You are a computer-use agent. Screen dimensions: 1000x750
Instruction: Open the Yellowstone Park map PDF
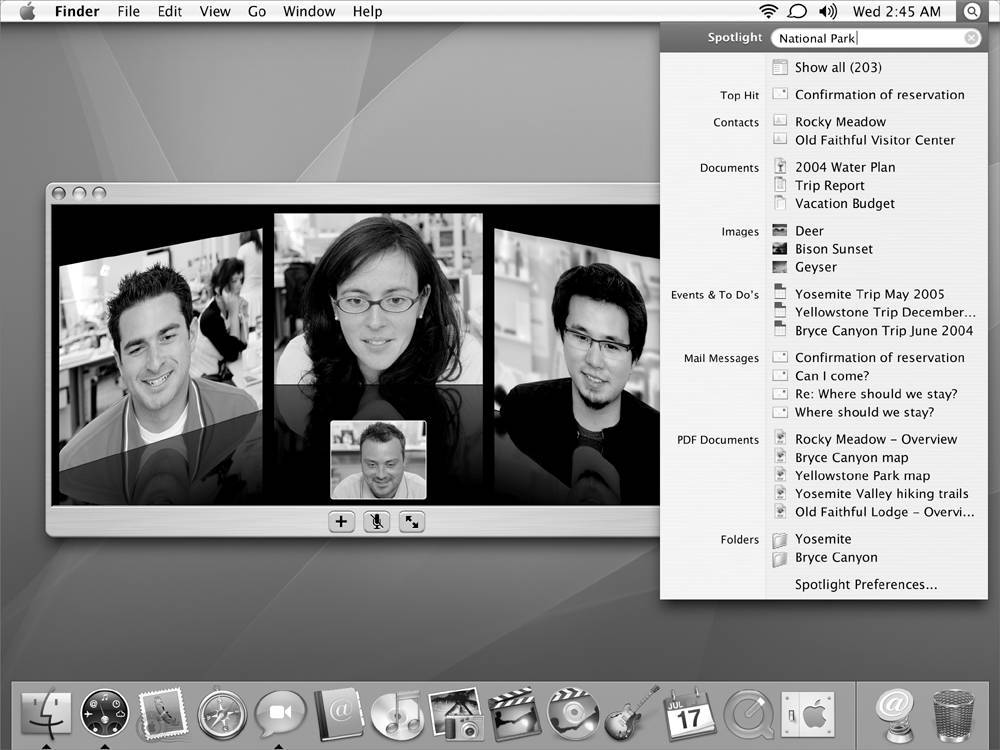862,476
